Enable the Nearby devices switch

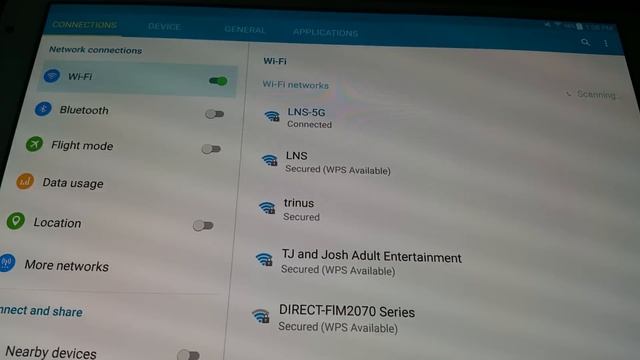click(188, 355)
